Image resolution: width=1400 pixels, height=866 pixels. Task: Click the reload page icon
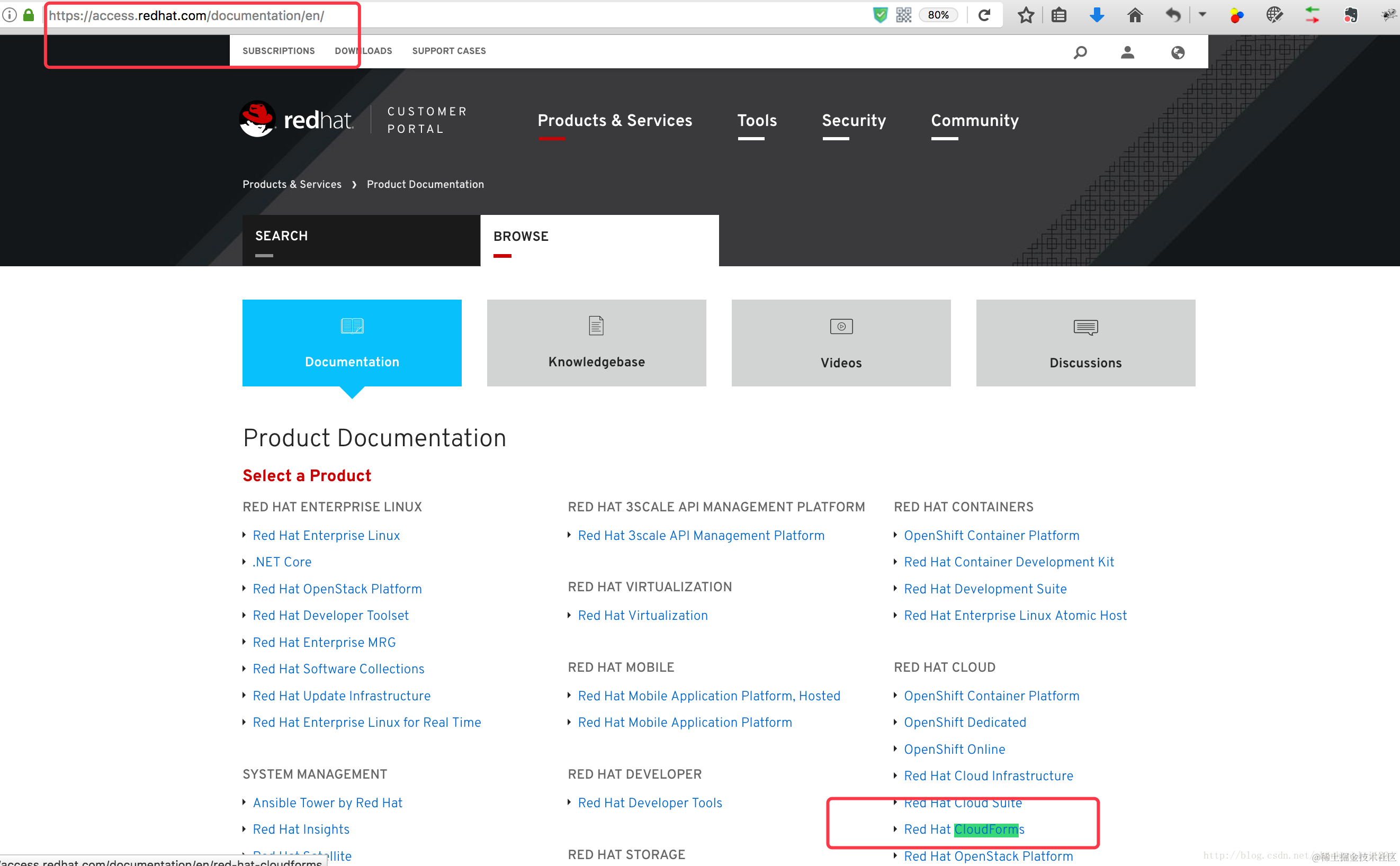(x=984, y=15)
